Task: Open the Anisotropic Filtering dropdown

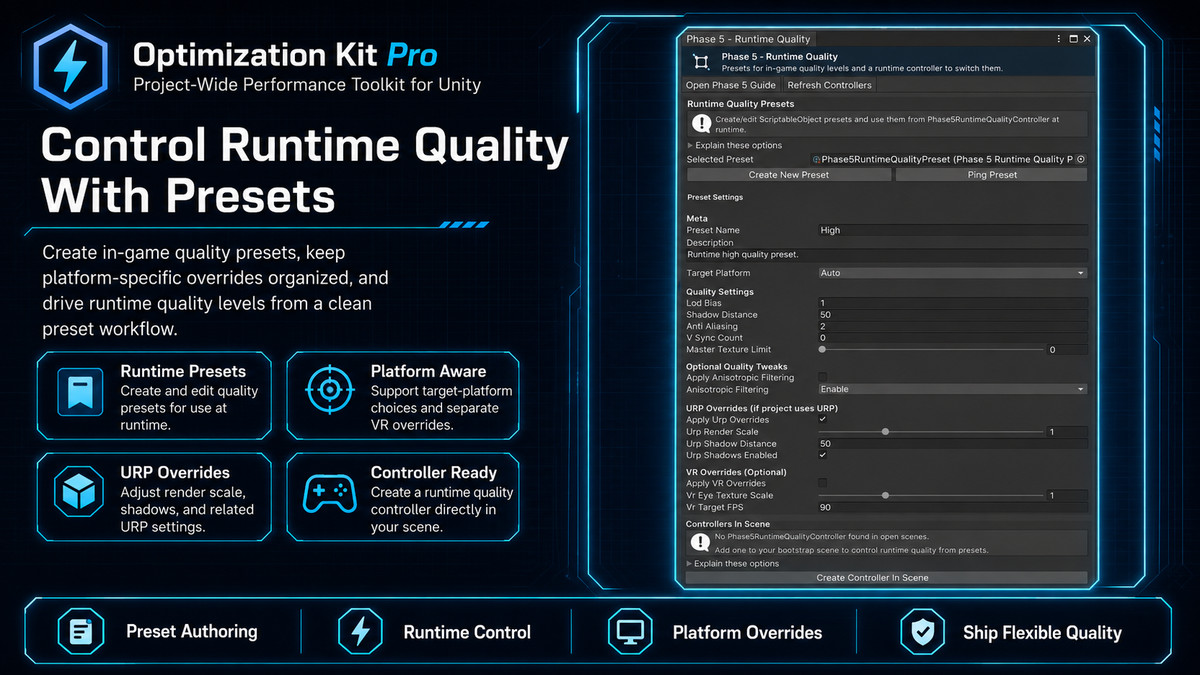Action: pos(952,389)
